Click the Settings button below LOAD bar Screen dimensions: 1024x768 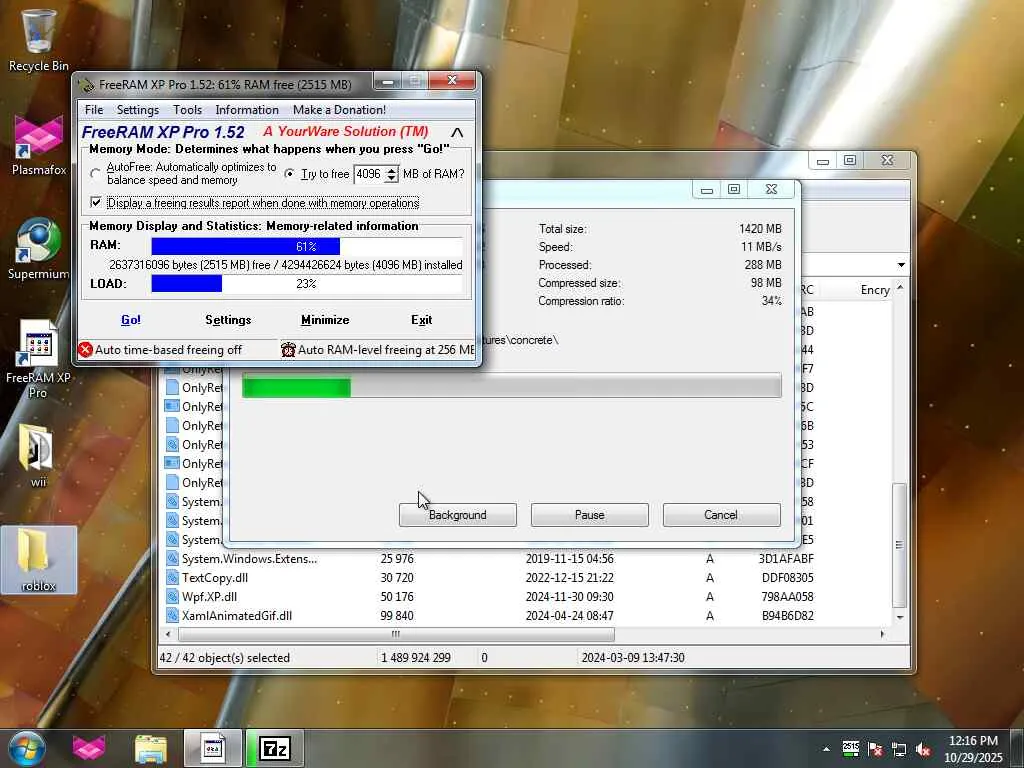click(228, 320)
